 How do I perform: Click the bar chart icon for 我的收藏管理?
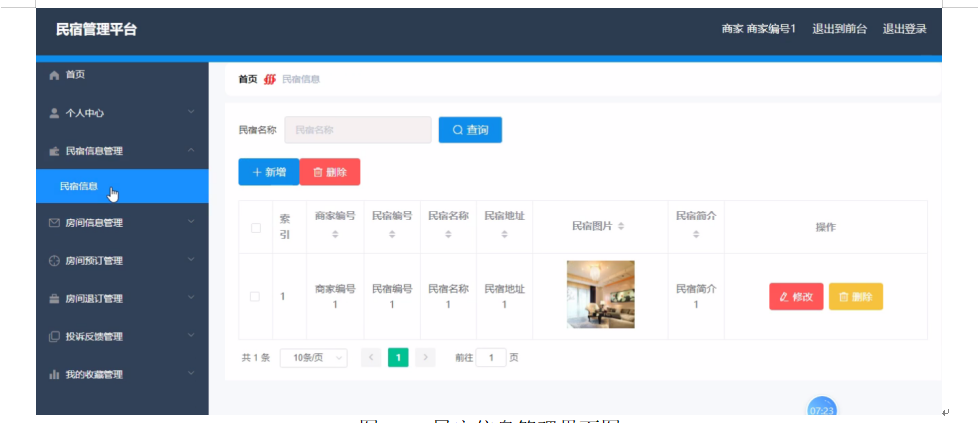pyautogui.click(x=54, y=375)
